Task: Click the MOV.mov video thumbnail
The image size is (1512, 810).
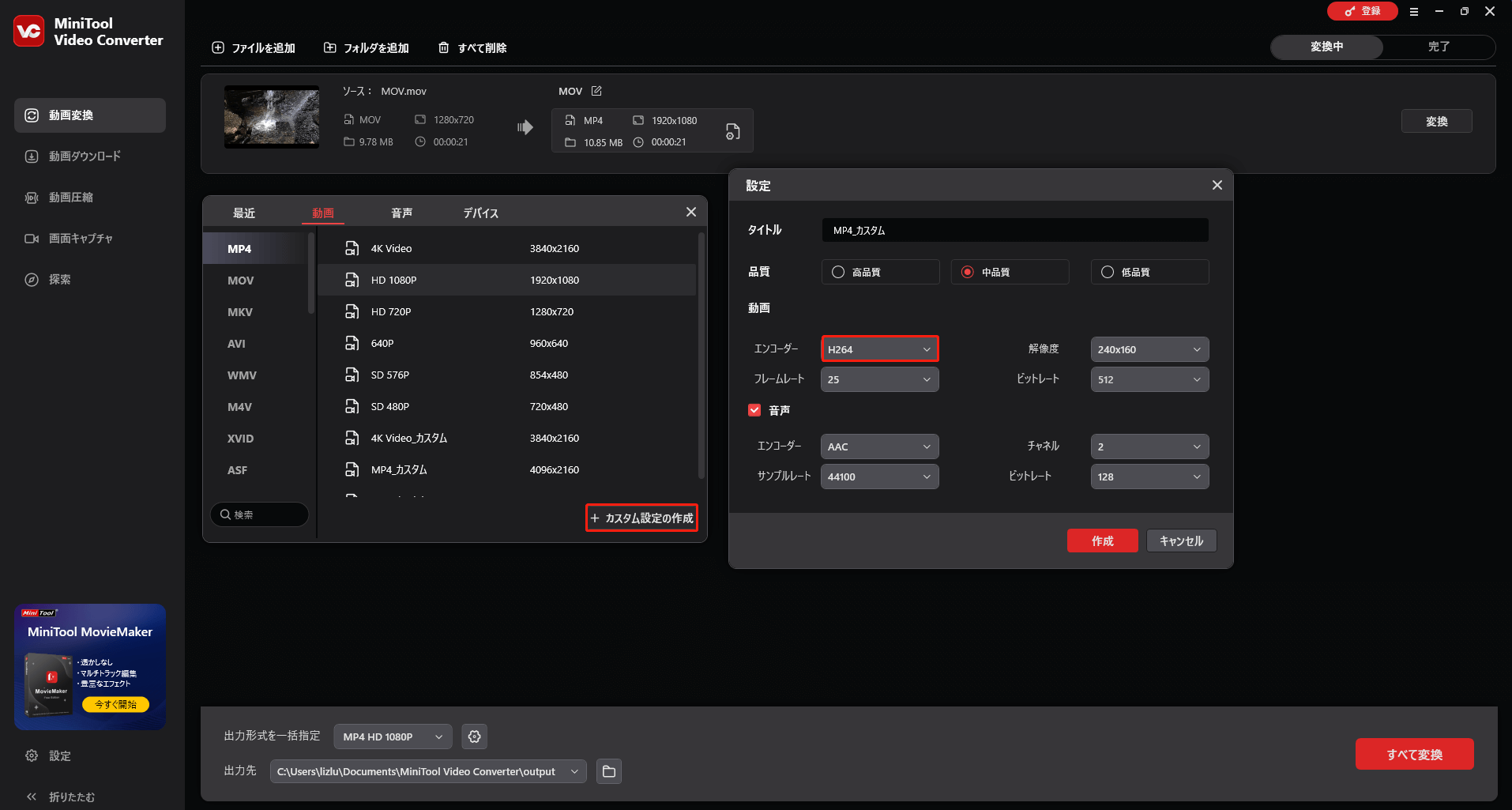Action: [x=272, y=117]
